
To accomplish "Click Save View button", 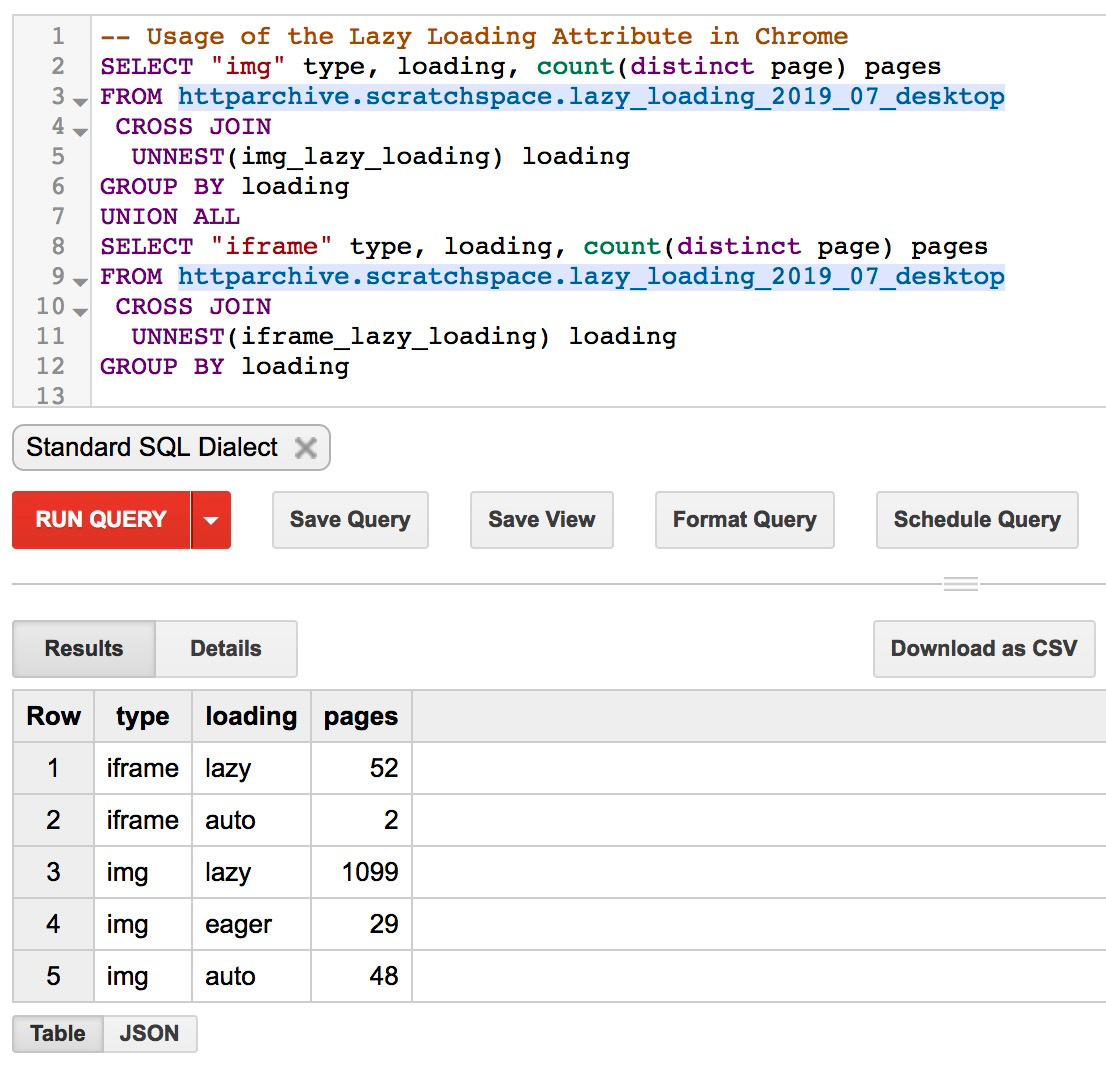I will click(541, 520).
